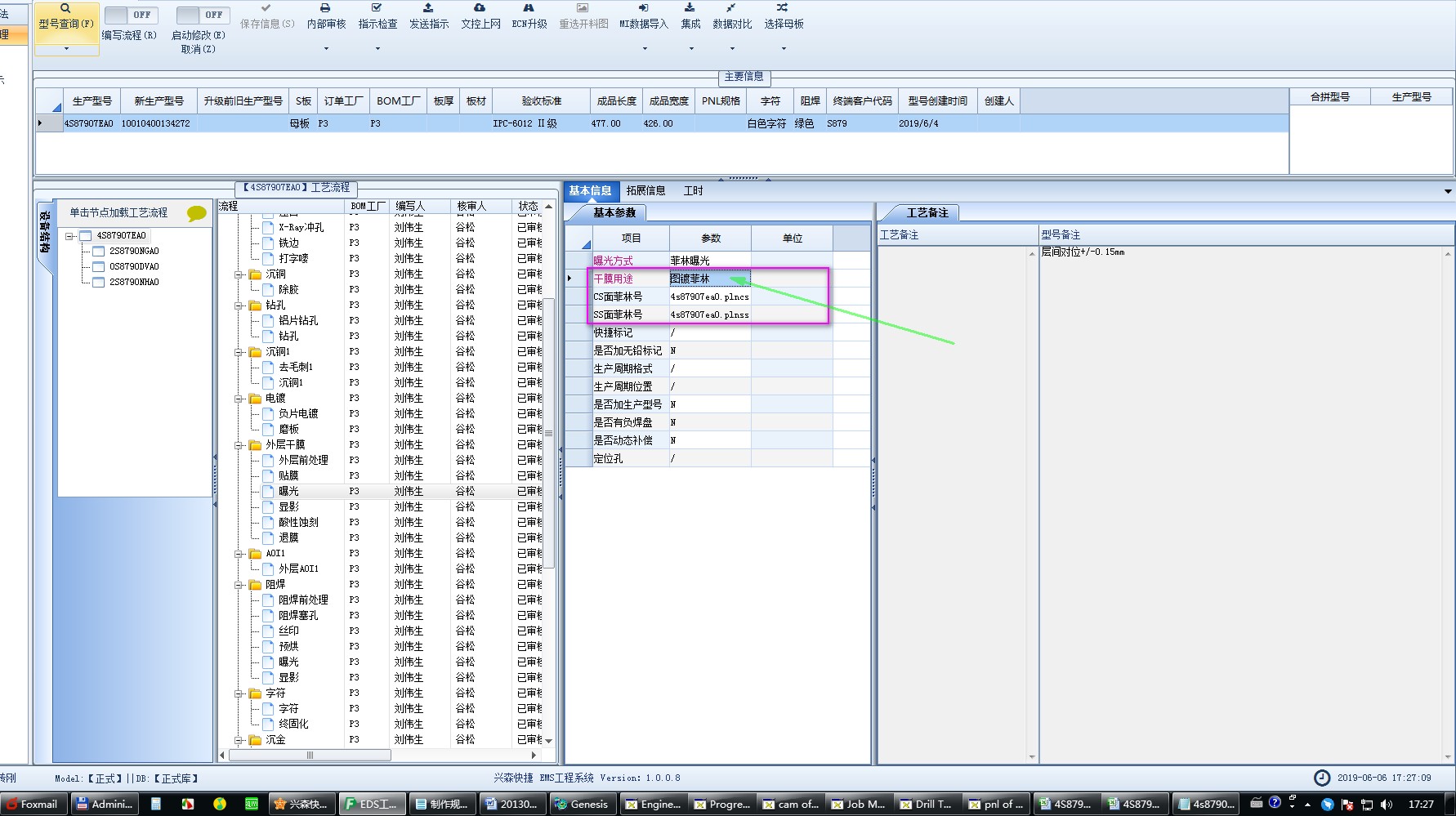Open dropdown arrow under 内部审核
The height and width of the screenshot is (816, 1456).
point(326,48)
